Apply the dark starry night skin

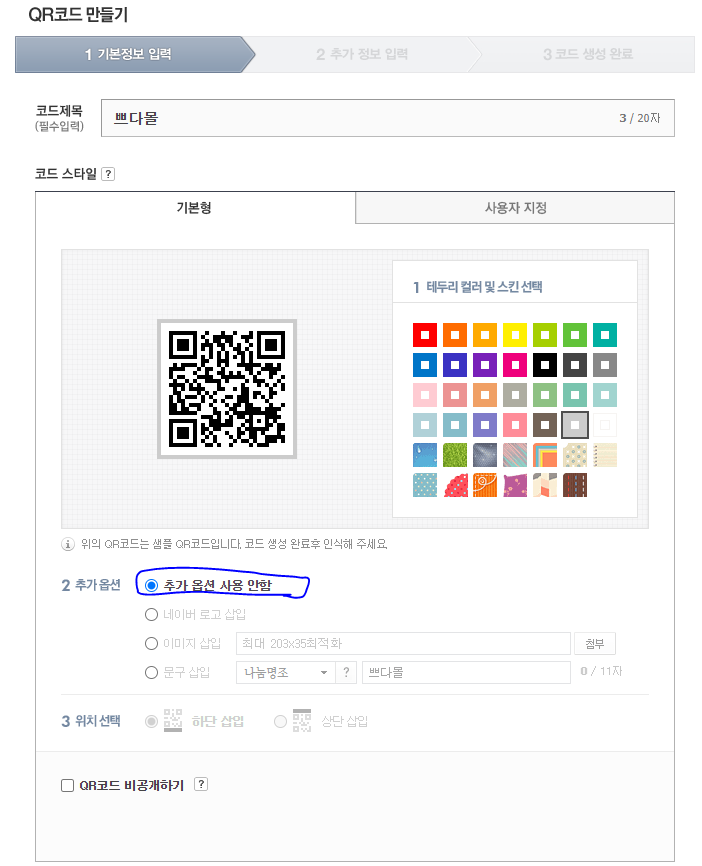(484, 455)
